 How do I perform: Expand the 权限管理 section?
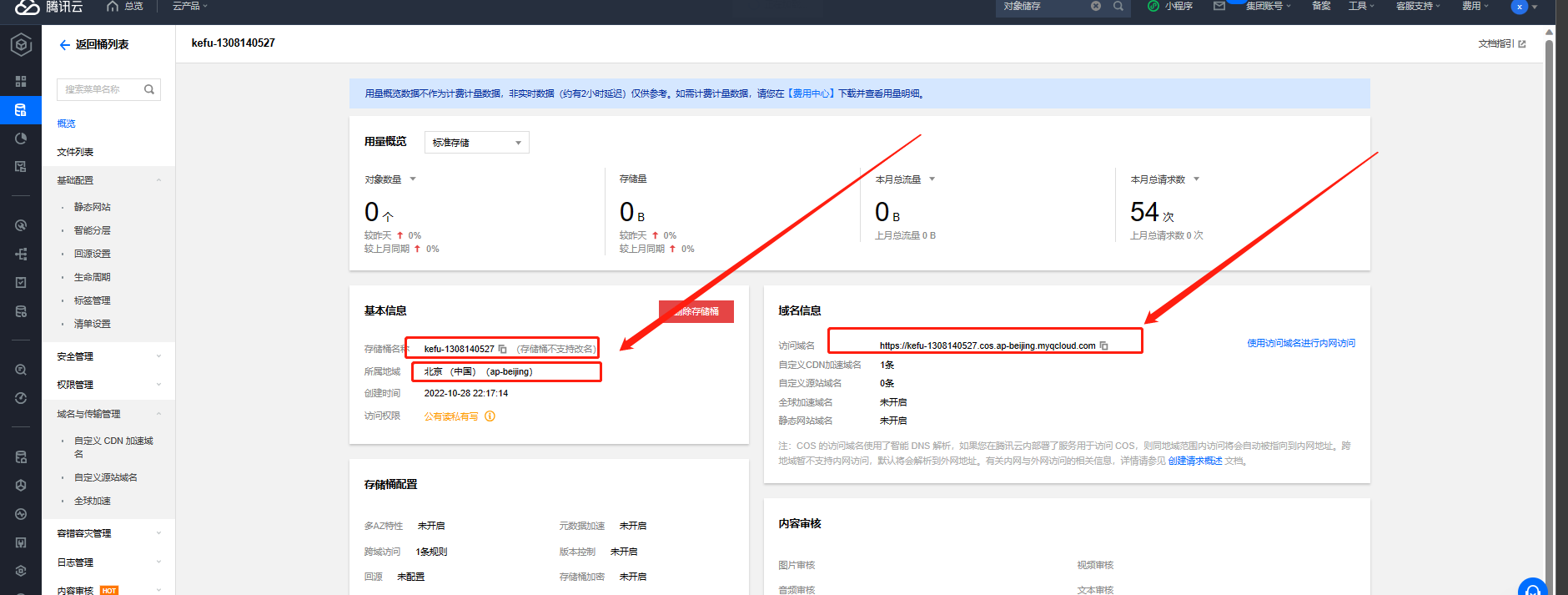(x=108, y=385)
